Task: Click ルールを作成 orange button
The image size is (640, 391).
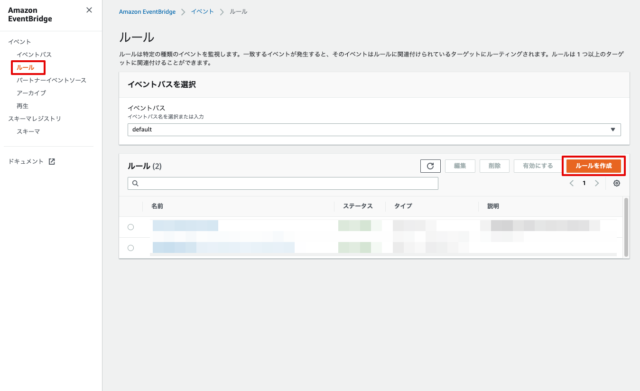Action: click(593, 166)
